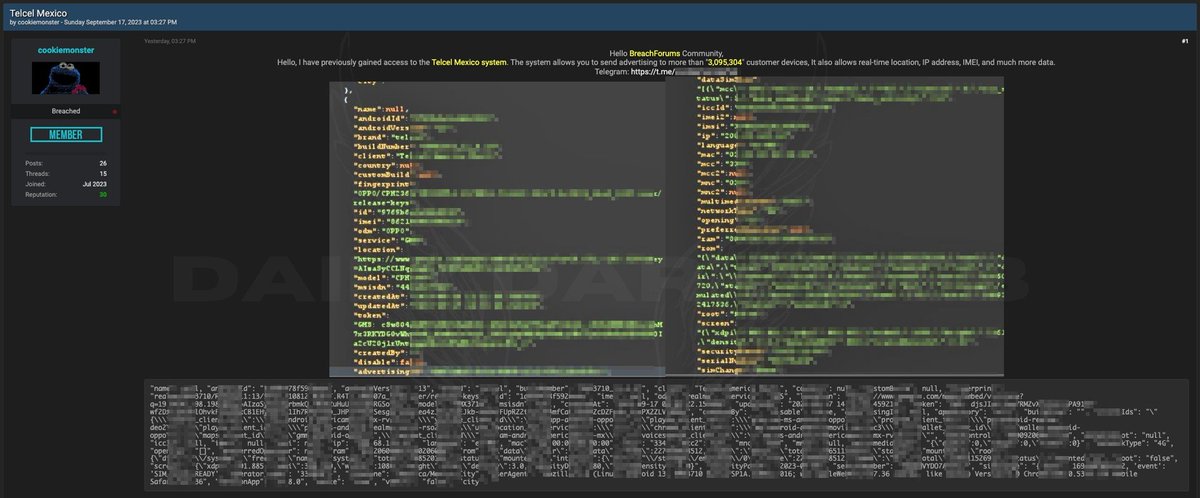Click the yellow 'BreachForums' word in greeting
This screenshot has width=1200, height=498.
(x=657, y=52)
